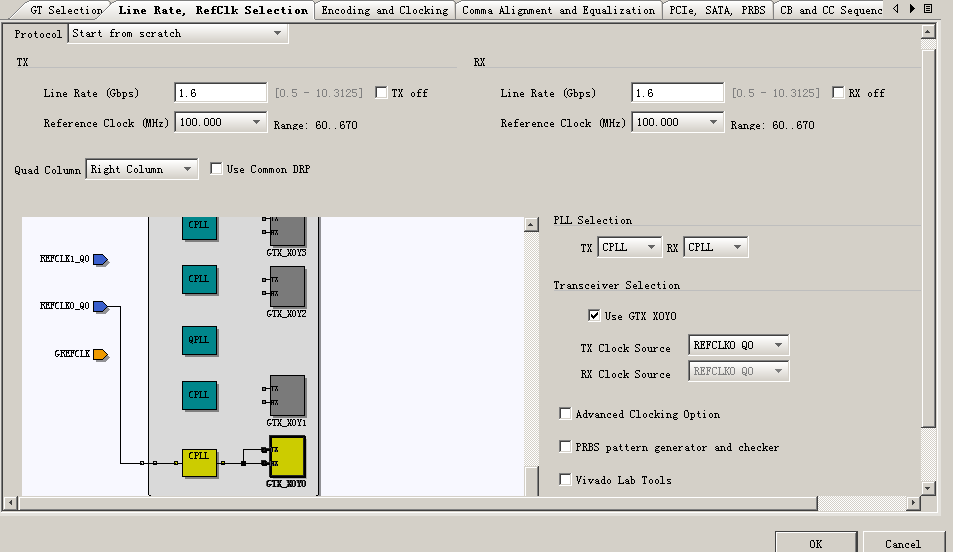This screenshot has width=953, height=552.
Task: Switch to Encoding and Clocking tab
Action: (384, 11)
